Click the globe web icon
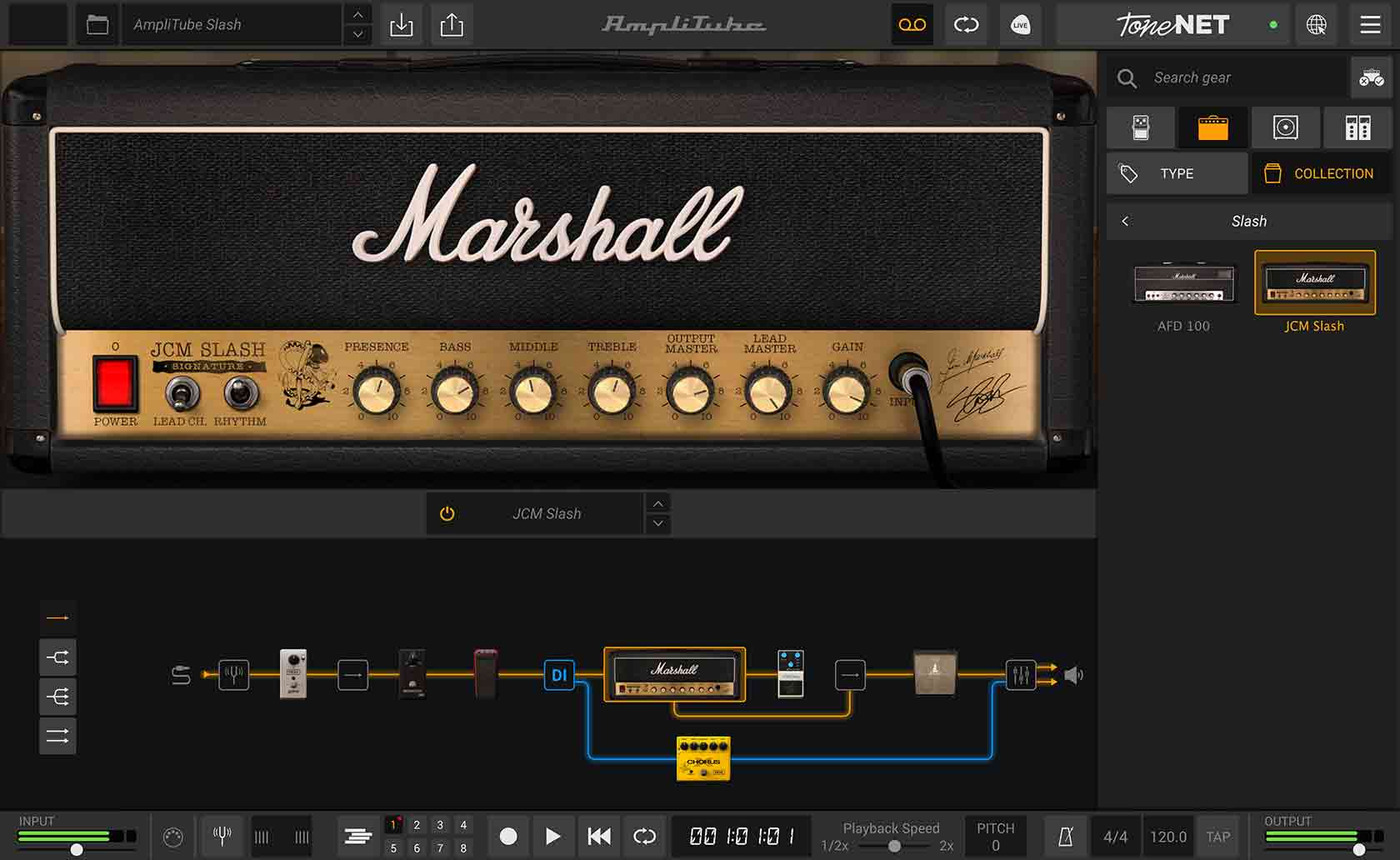The image size is (1400, 860). [1317, 24]
